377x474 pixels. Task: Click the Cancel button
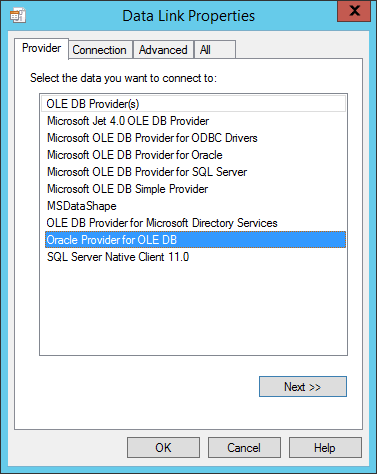244,448
